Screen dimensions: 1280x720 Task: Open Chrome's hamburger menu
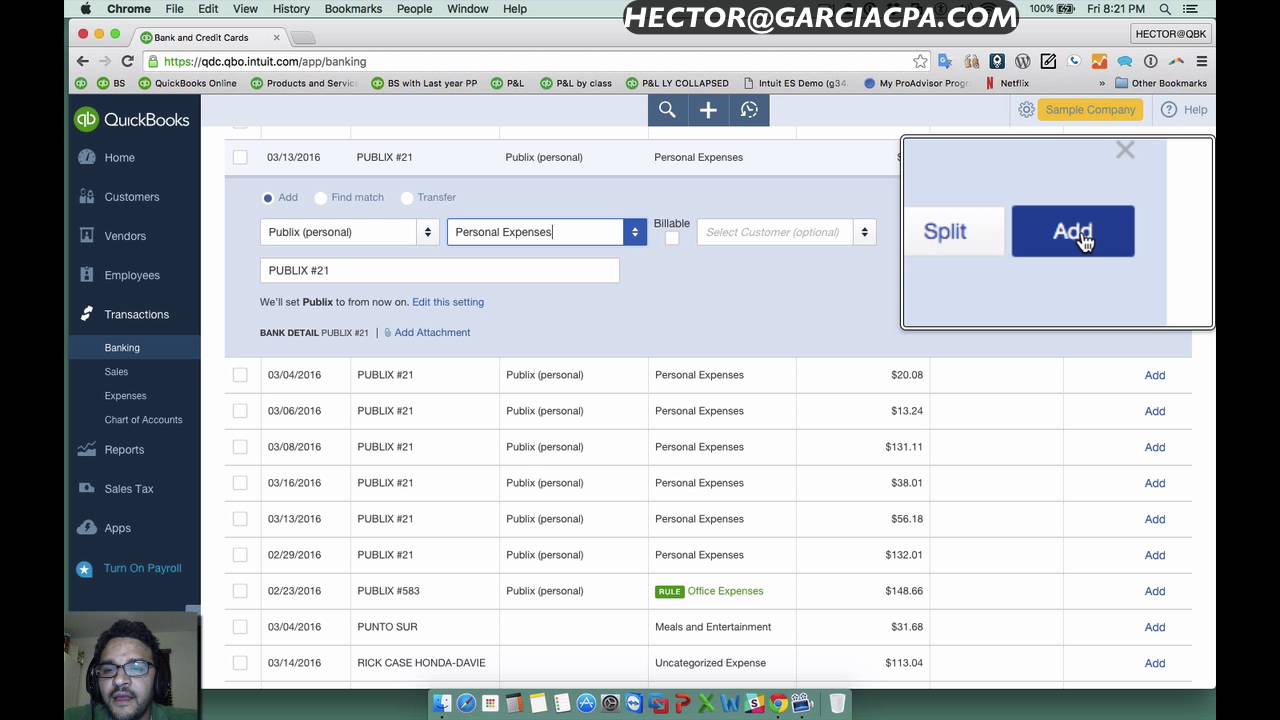click(1201, 61)
